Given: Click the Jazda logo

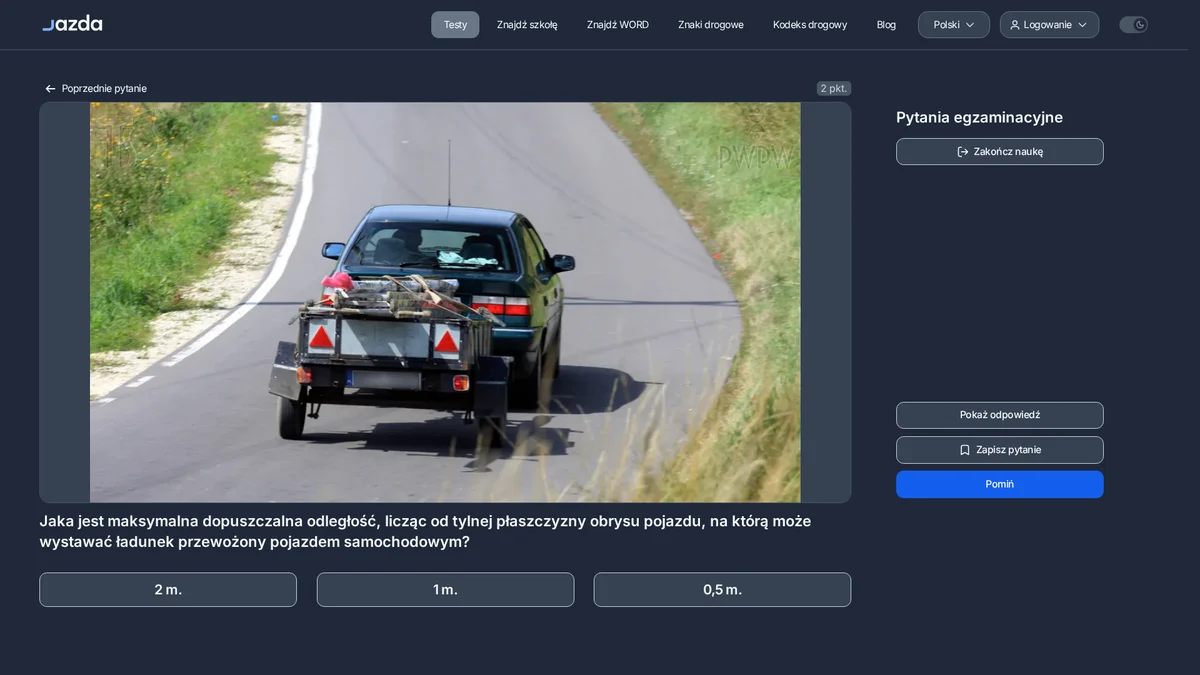Looking at the screenshot, I should (72, 24).
